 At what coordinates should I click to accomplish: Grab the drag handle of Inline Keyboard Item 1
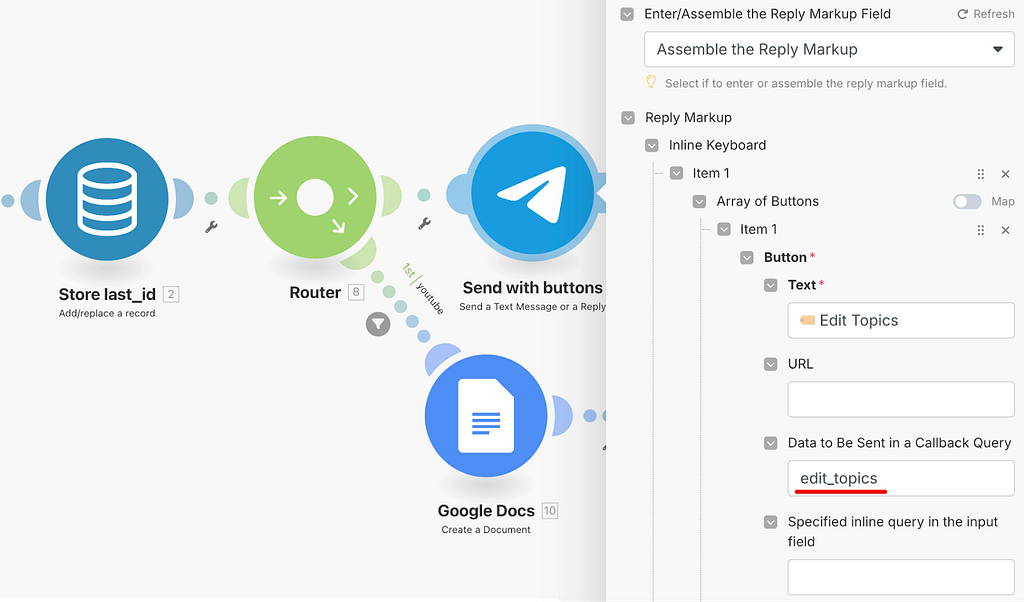pyautogui.click(x=980, y=174)
